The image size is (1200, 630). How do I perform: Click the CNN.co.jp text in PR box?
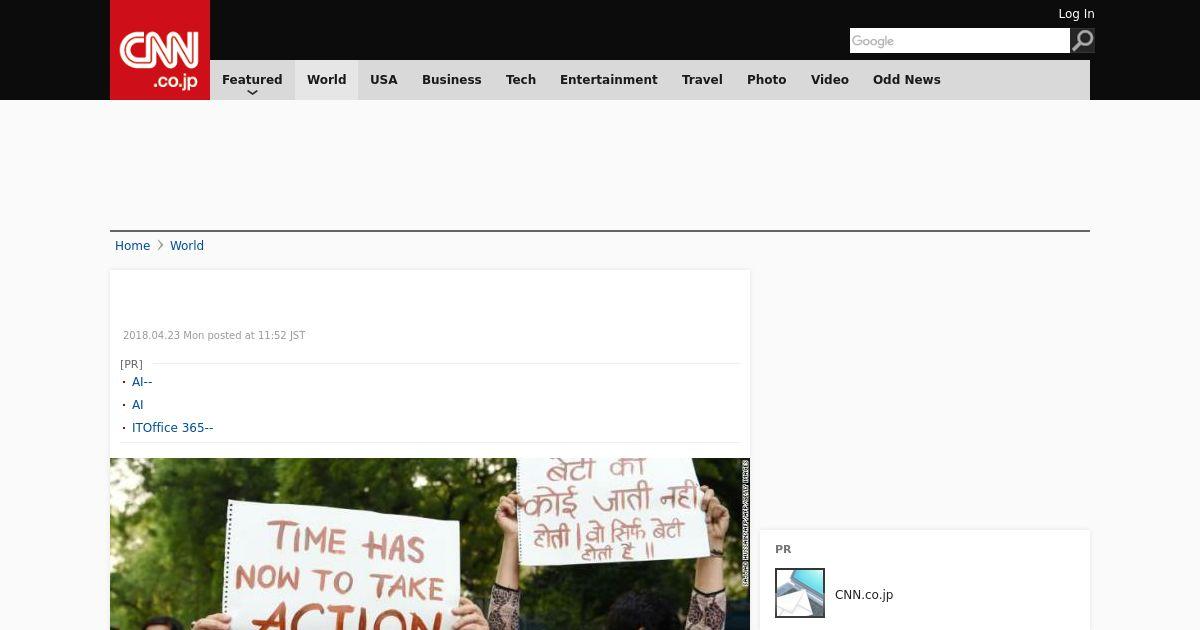864,594
